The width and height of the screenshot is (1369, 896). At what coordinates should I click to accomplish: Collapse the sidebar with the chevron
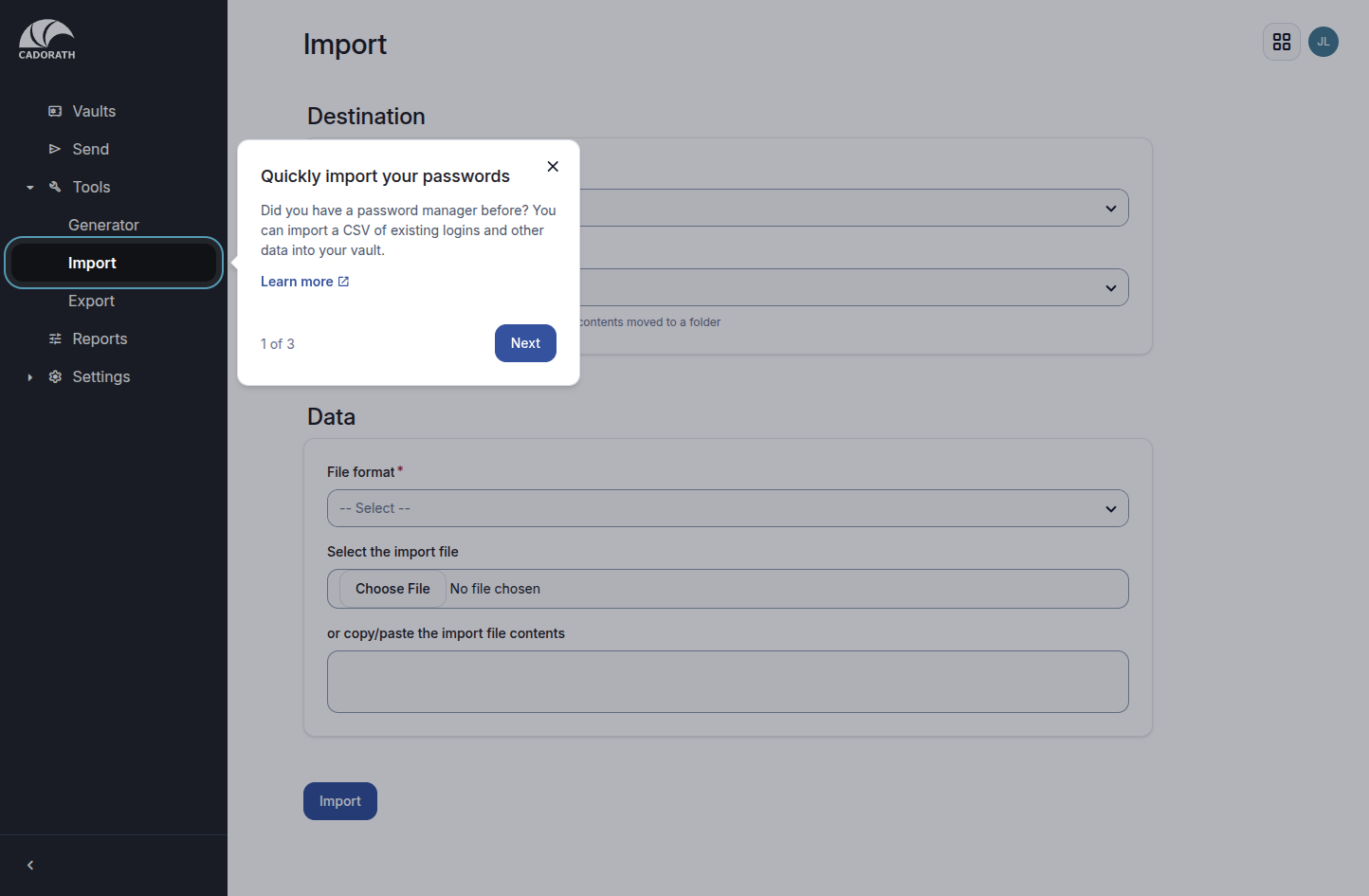tap(30, 865)
